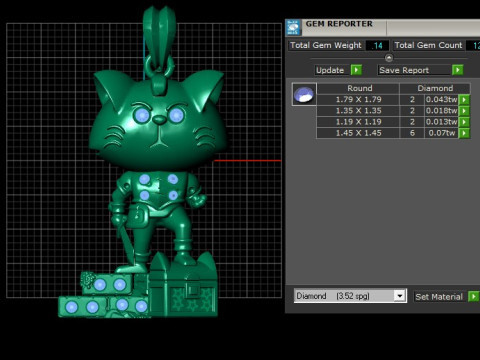
Task: Click the Diamond column header
Action: (x=435, y=88)
